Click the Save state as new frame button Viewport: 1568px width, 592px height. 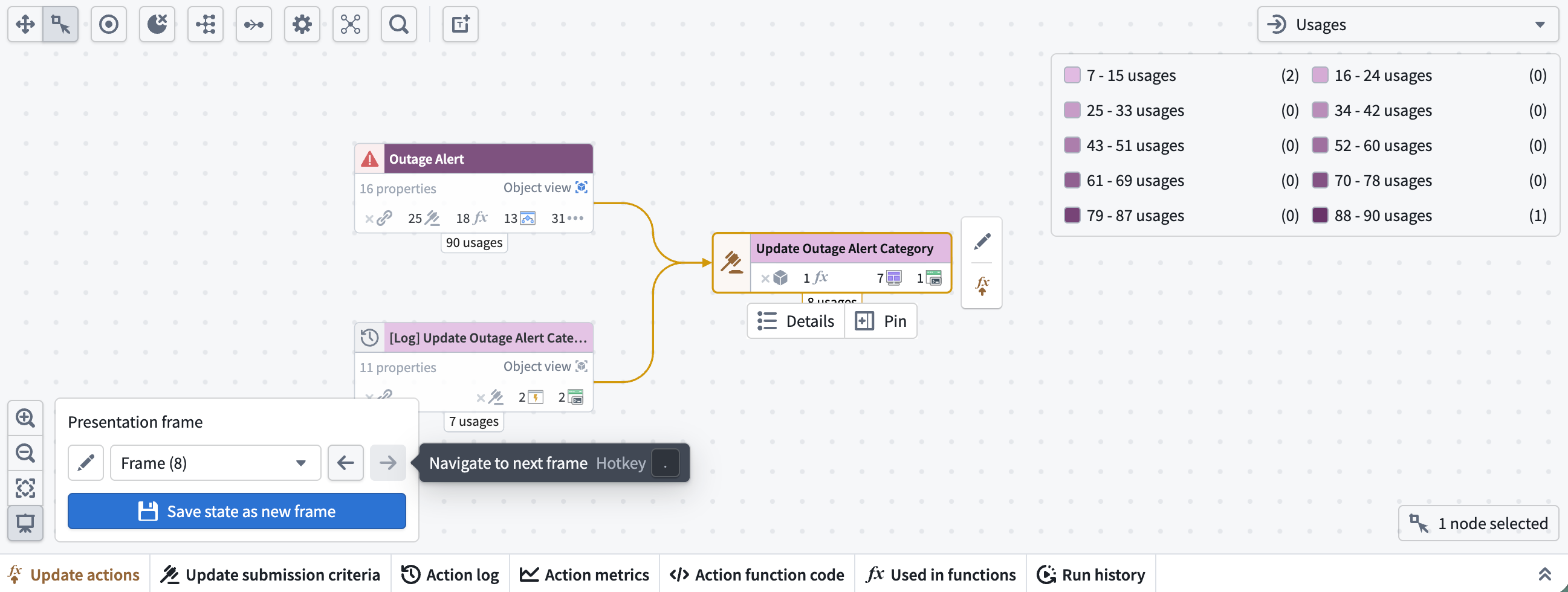[x=236, y=511]
